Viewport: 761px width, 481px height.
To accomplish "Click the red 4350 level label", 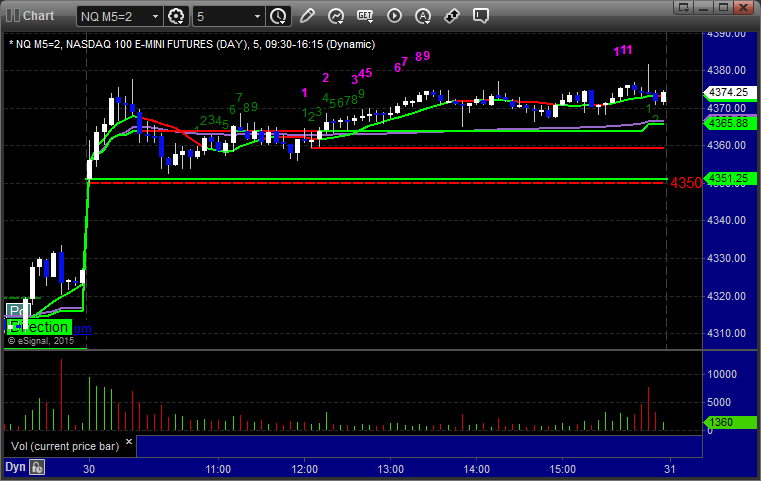I will point(686,183).
